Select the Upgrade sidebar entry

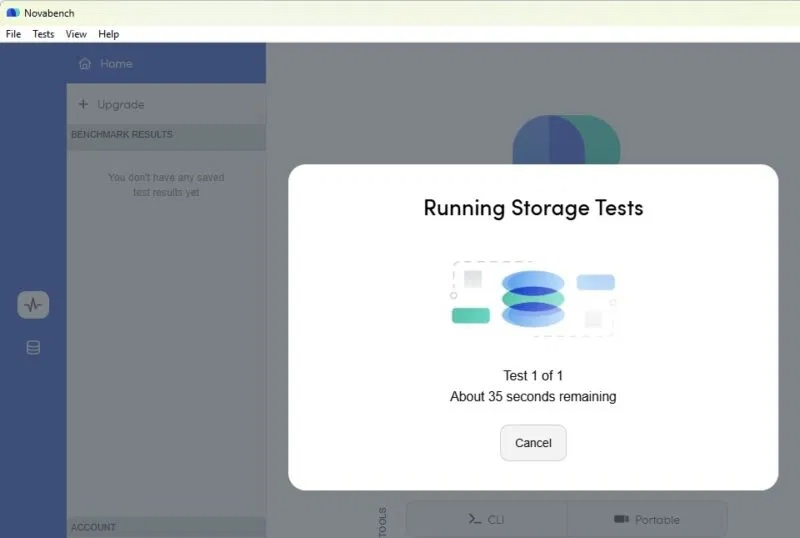(x=166, y=104)
